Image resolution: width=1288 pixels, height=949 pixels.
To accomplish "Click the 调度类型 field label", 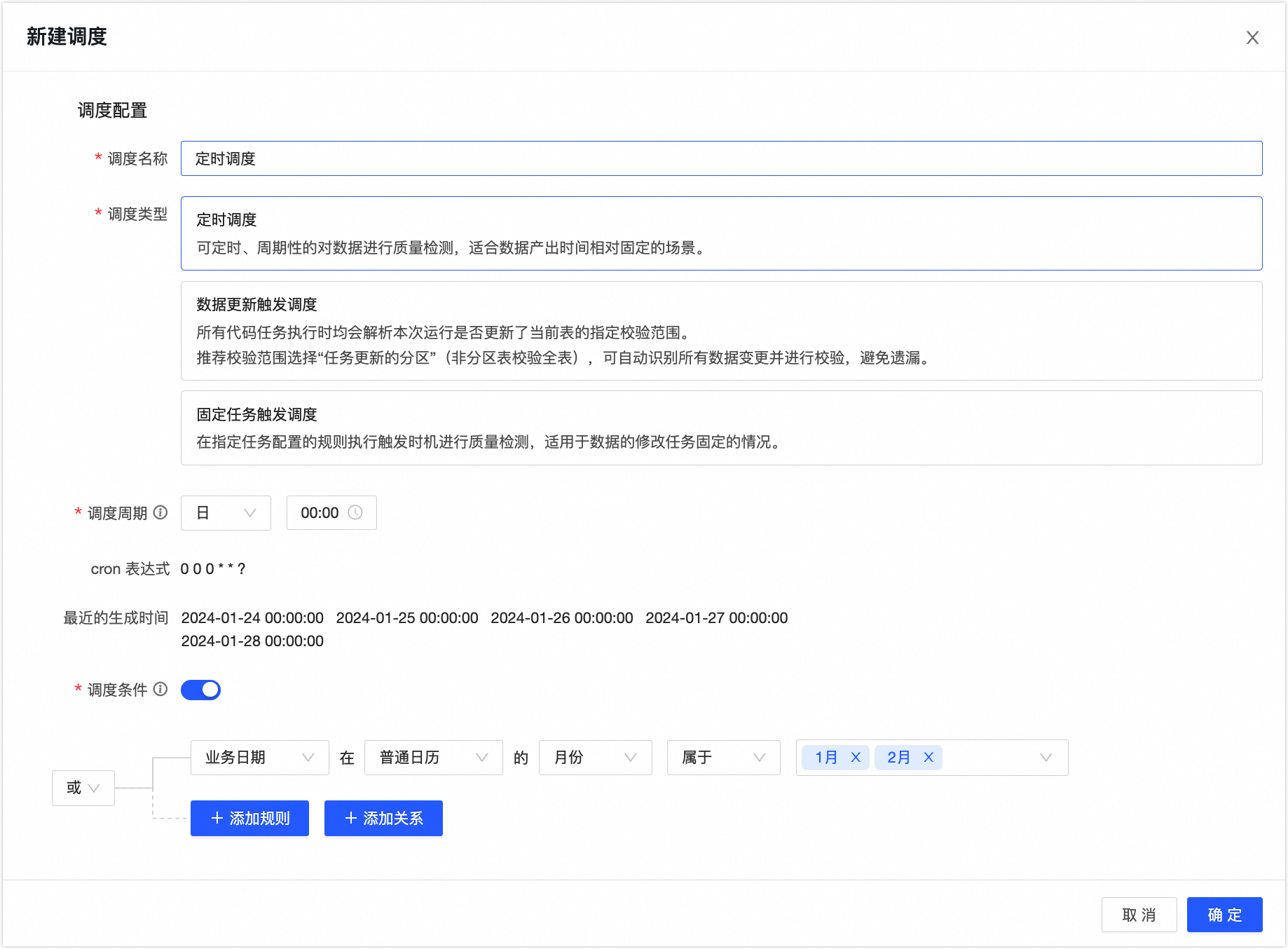I will click(137, 214).
